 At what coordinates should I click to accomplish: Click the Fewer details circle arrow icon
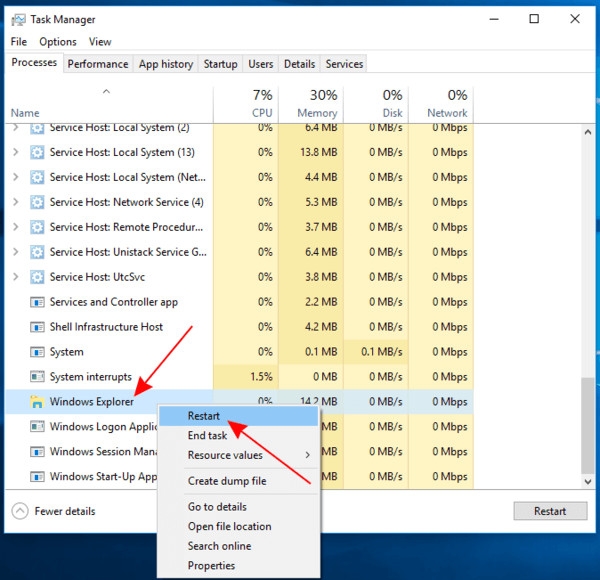click(20, 511)
